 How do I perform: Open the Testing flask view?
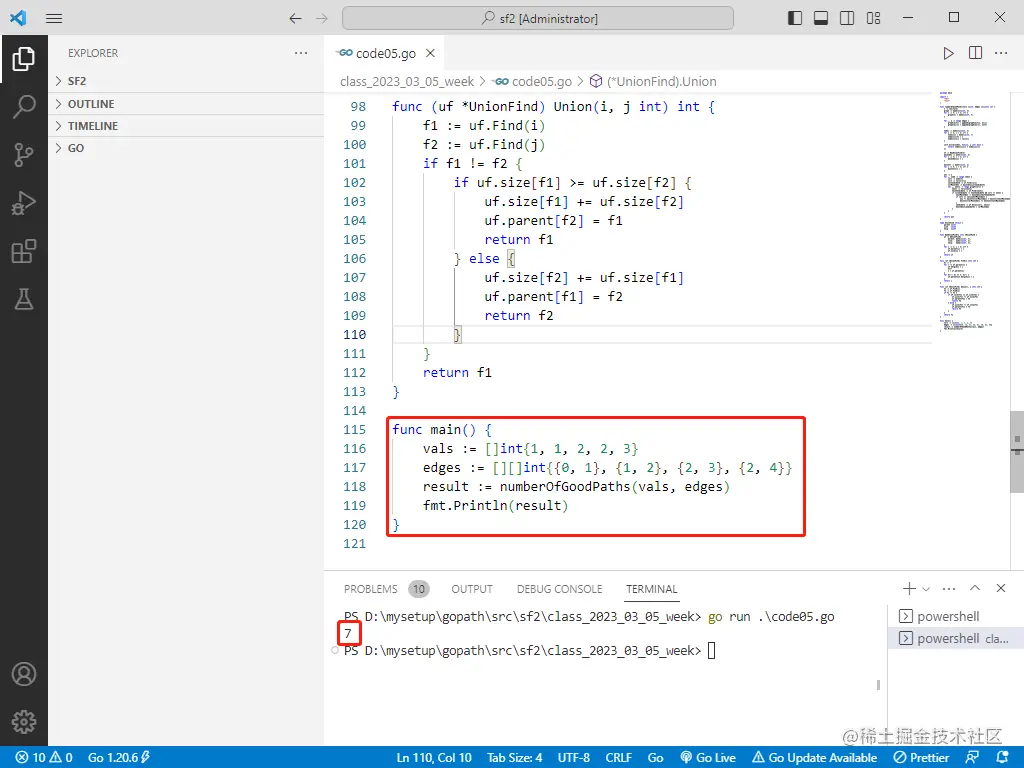point(24,299)
